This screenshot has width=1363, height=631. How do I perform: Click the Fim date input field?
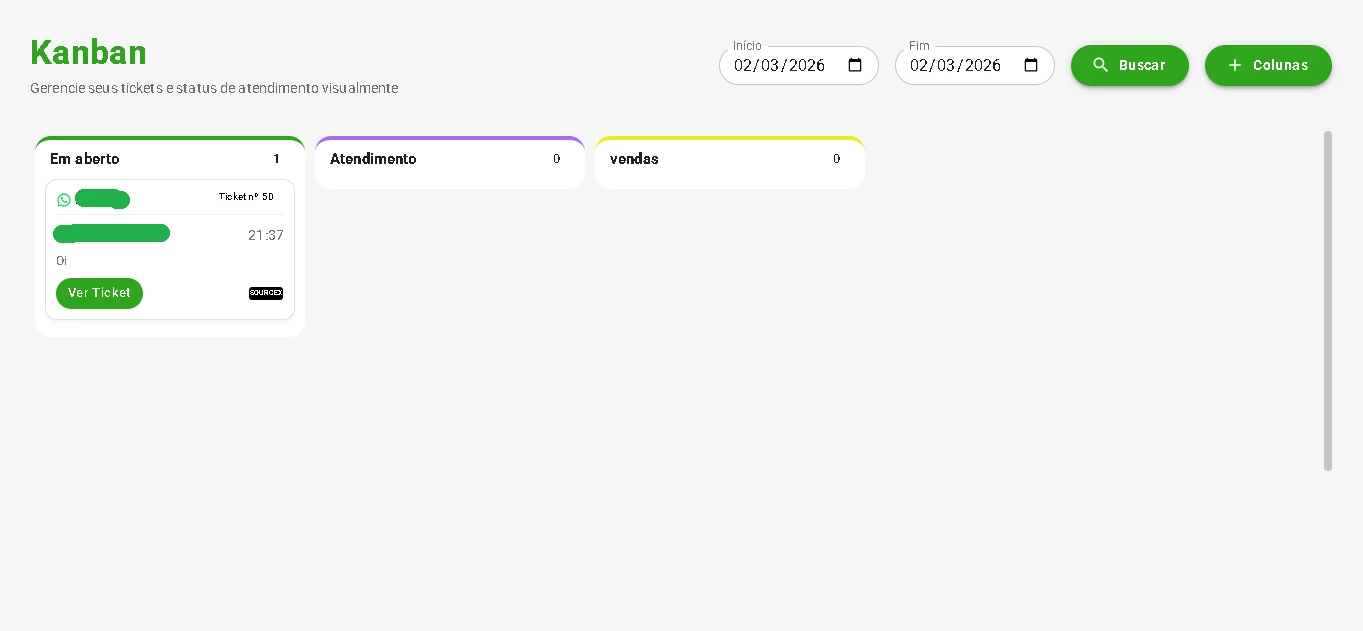coord(956,65)
